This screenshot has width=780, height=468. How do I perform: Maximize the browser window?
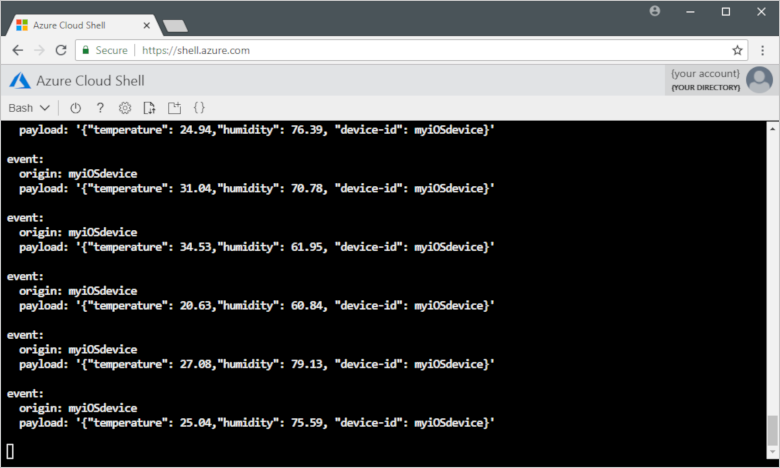pyautogui.click(x=726, y=11)
